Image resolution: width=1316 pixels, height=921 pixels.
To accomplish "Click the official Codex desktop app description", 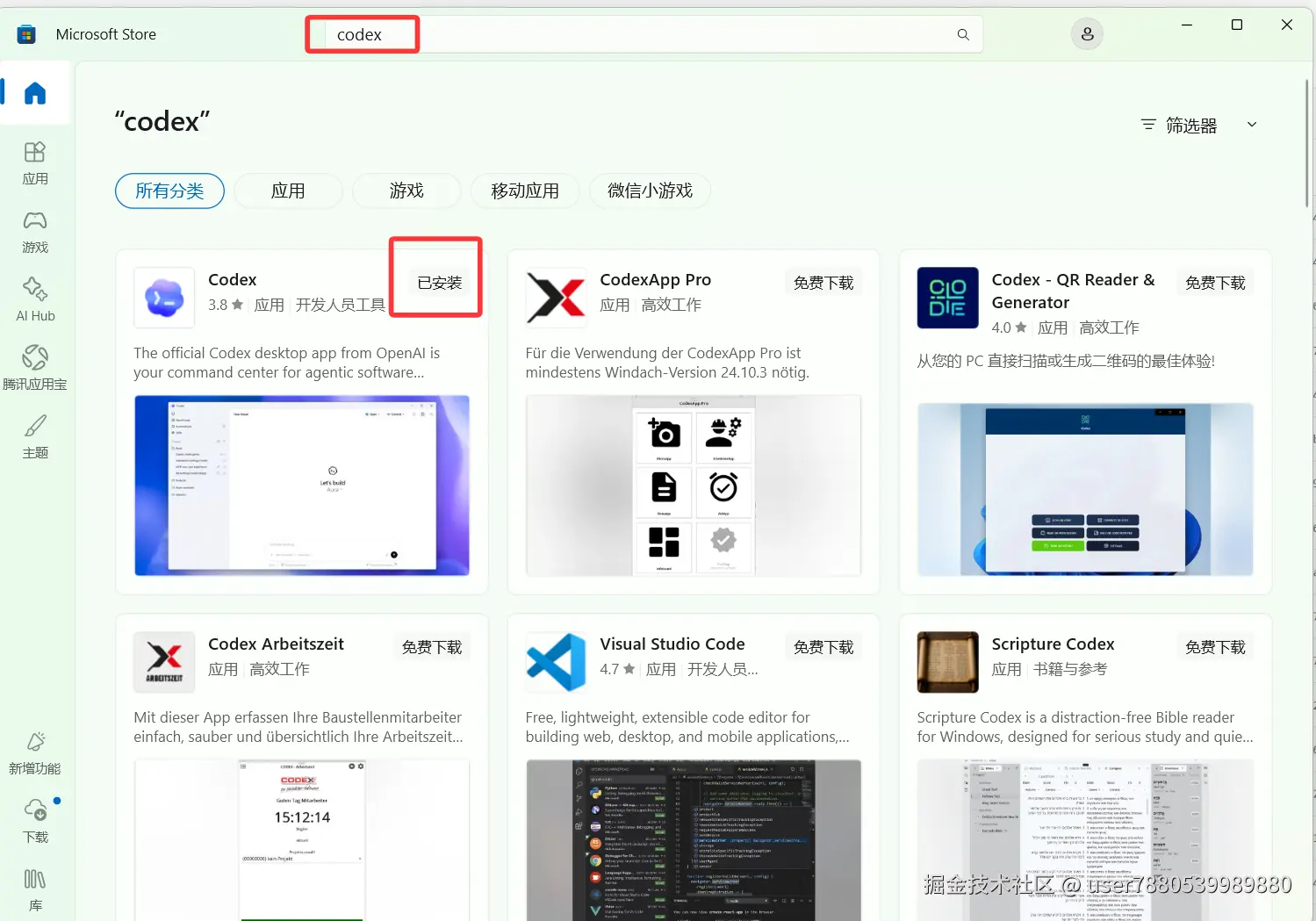I will pyautogui.click(x=287, y=363).
